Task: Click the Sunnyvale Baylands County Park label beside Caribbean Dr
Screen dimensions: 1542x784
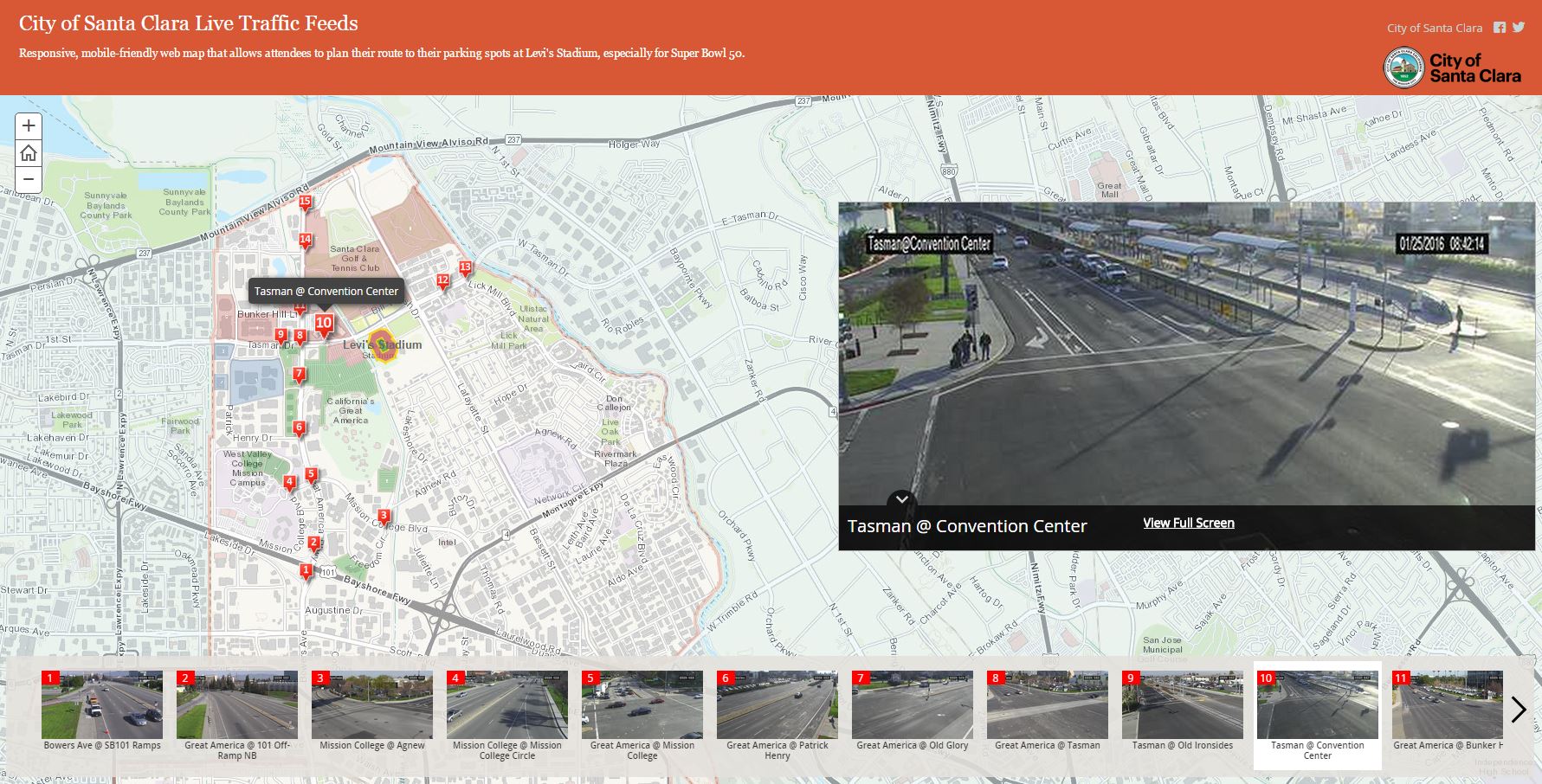Action: point(106,205)
